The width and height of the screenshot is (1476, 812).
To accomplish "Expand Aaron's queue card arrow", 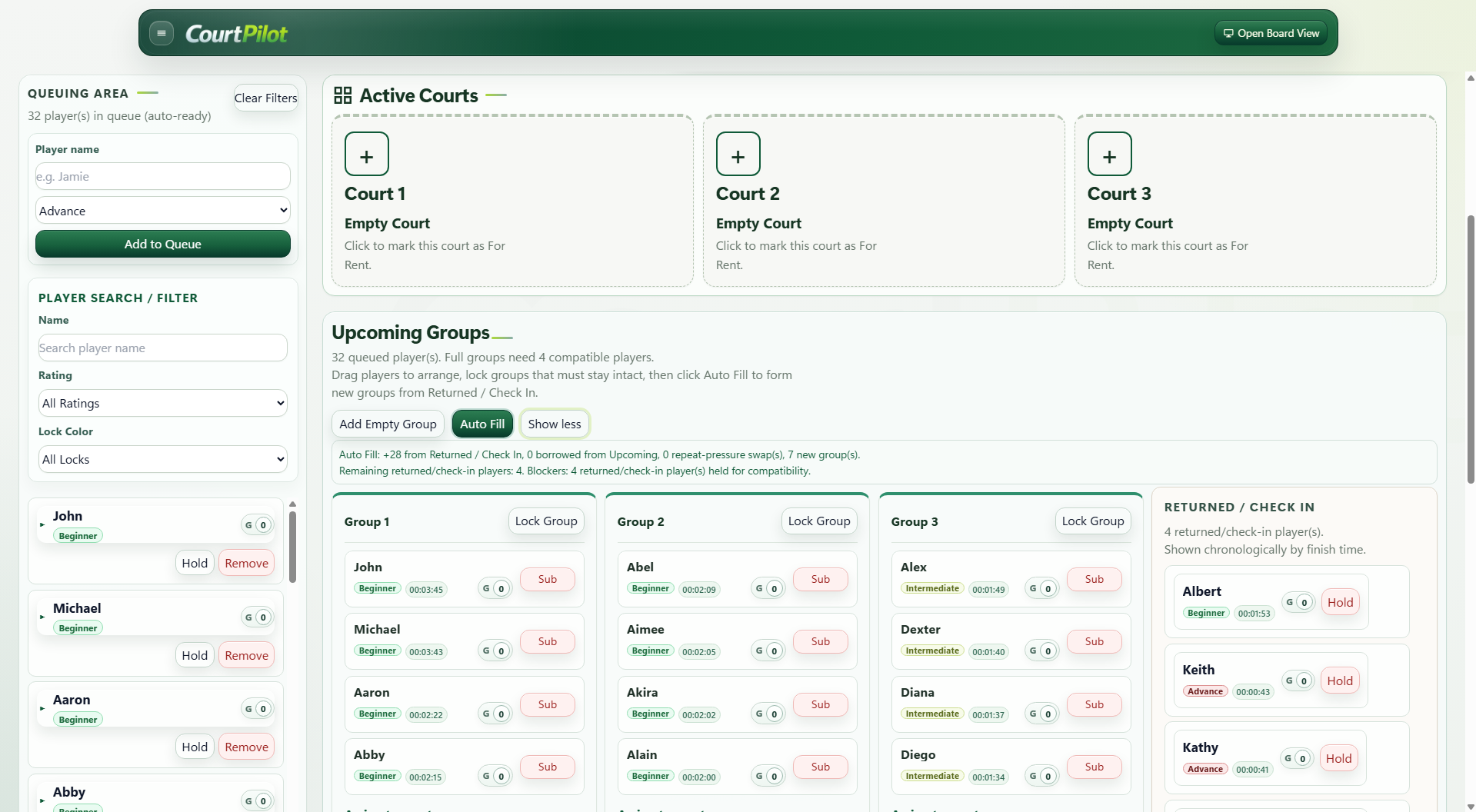I will point(42,709).
